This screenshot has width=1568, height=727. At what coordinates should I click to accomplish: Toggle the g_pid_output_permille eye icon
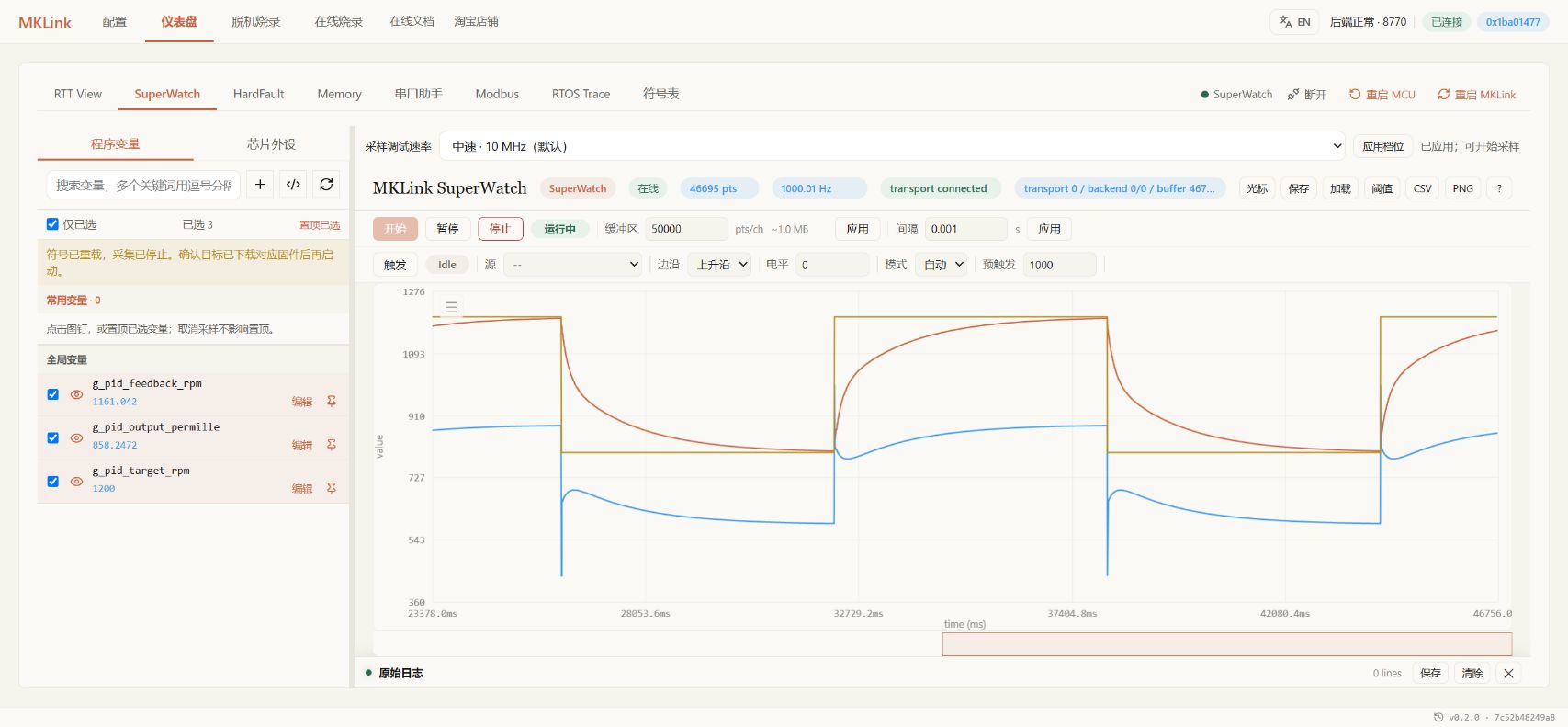click(77, 437)
